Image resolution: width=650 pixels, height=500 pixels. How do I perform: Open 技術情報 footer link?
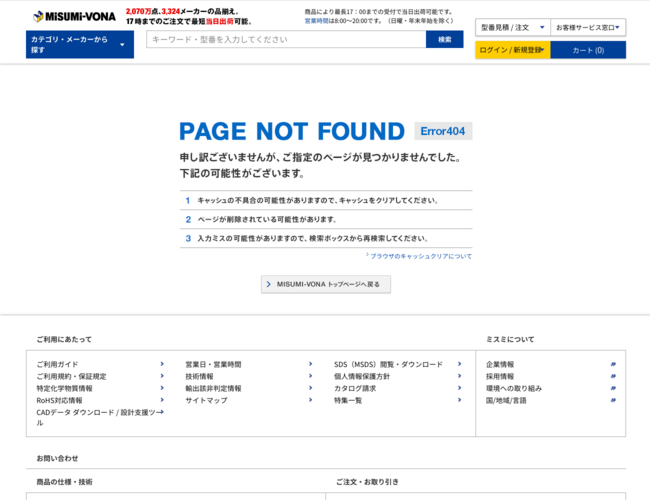(199, 376)
